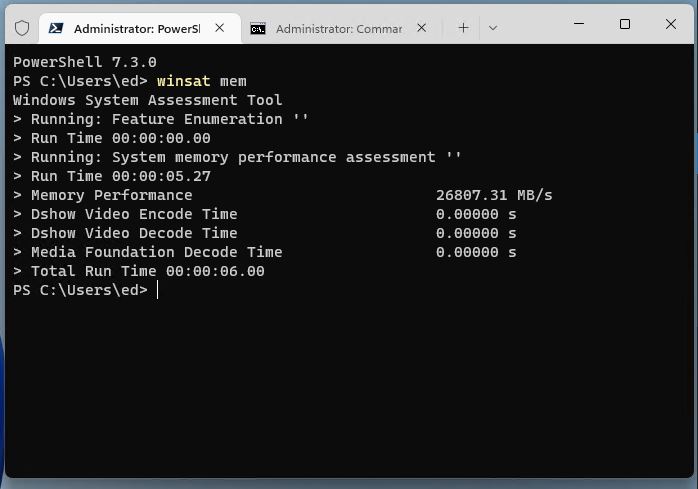Click 'Run Time 00:00:05.27' line
The image size is (698, 489).
112,176
